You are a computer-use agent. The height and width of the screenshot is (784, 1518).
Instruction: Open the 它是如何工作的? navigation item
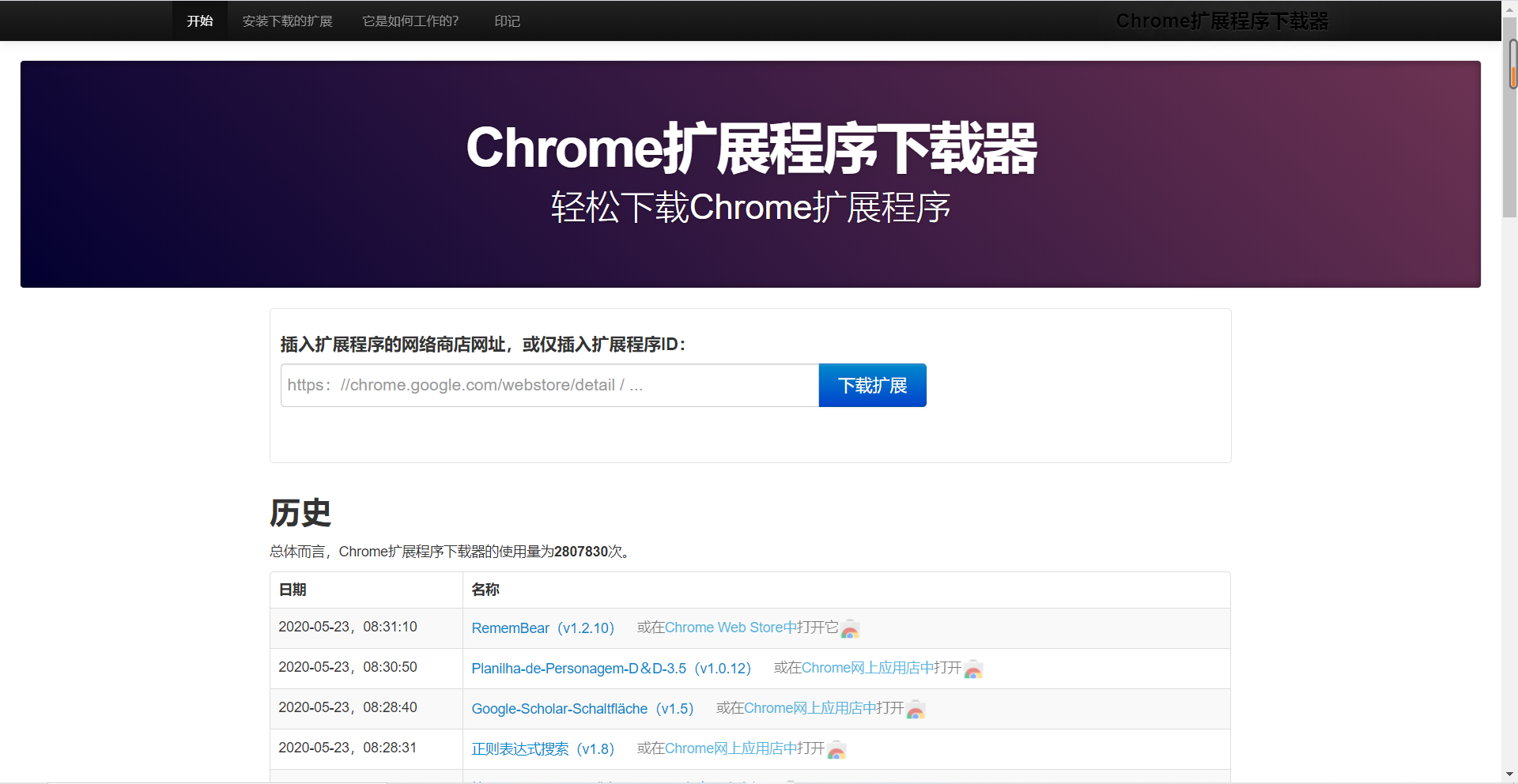pyautogui.click(x=410, y=21)
